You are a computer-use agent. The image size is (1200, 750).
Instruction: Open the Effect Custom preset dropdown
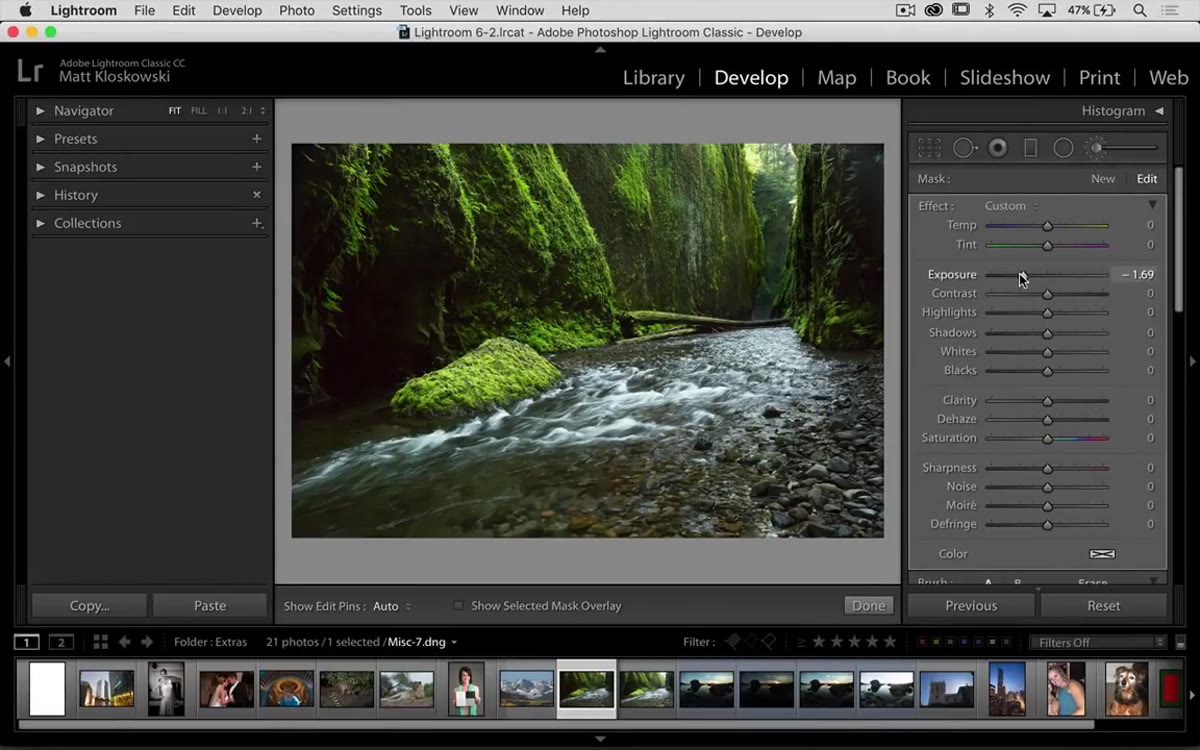pyautogui.click(x=1011, y=206)
